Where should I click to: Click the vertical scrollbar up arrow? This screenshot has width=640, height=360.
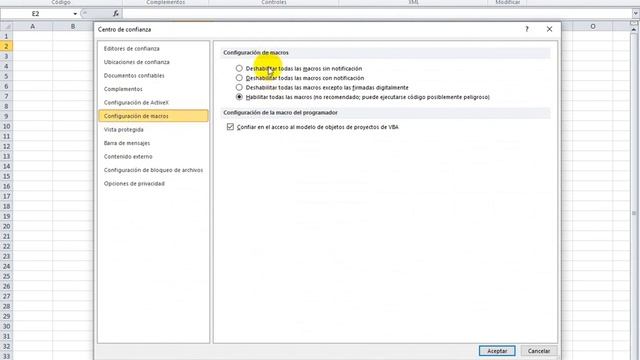coord(633,30)
